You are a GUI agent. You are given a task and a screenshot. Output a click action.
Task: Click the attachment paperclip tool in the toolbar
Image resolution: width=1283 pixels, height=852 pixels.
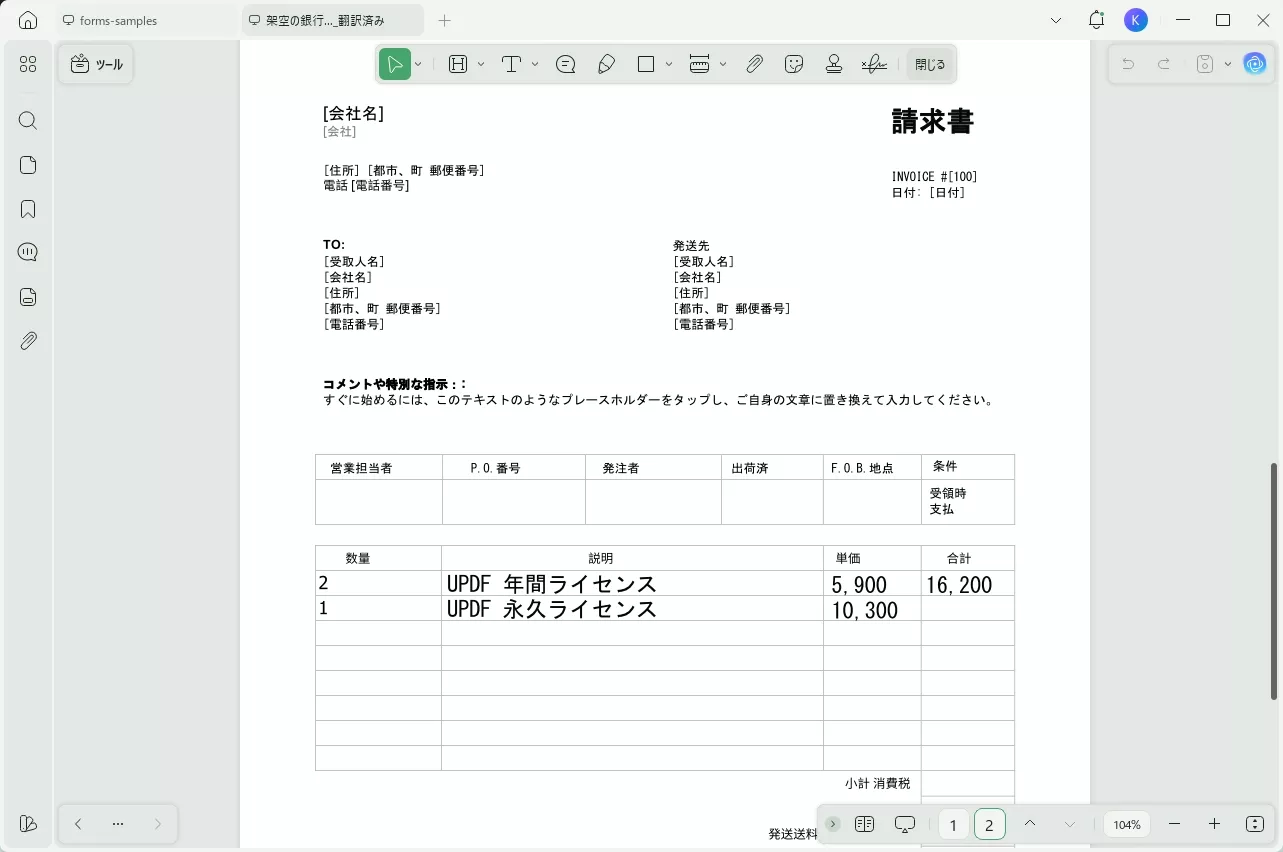[755, 63]
